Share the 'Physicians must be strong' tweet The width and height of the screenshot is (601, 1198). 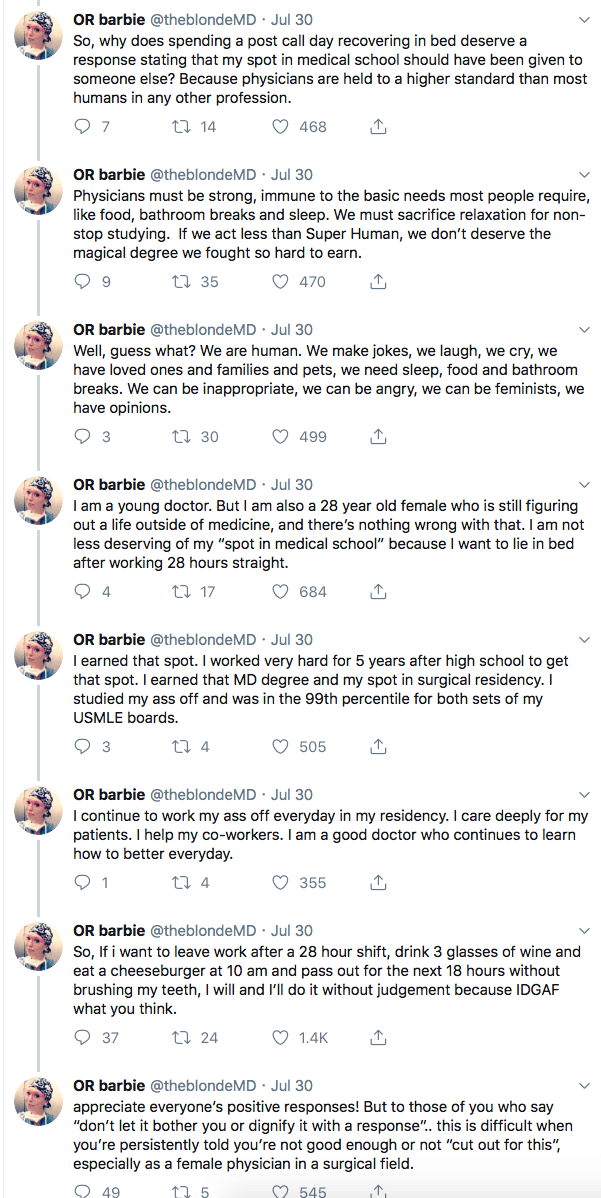pos(378,282)
